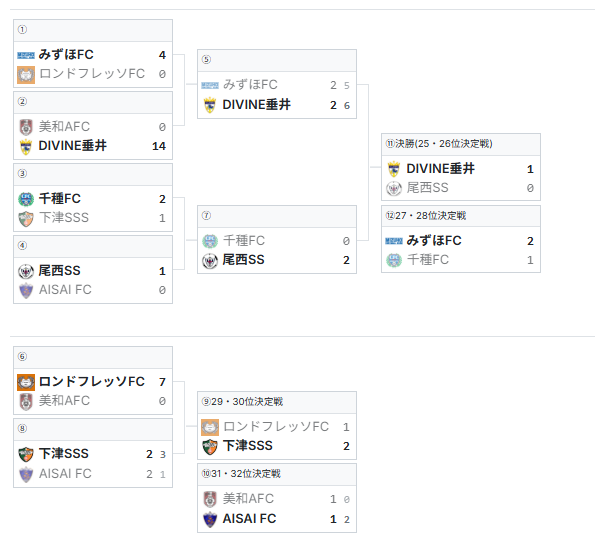Image resolution: width=595 pixels, height=558 pixels.
Task: Open the 29・30位決定戦 match header
Action: (x=277, y=402)
